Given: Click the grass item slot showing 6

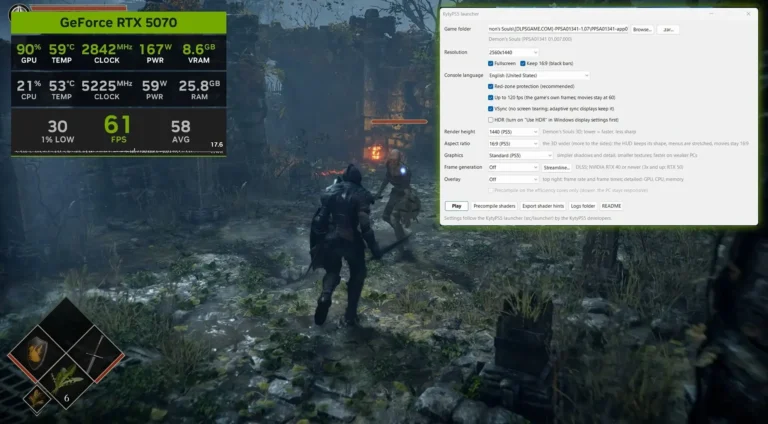Looking at the screenshot, I should [66, 383].
